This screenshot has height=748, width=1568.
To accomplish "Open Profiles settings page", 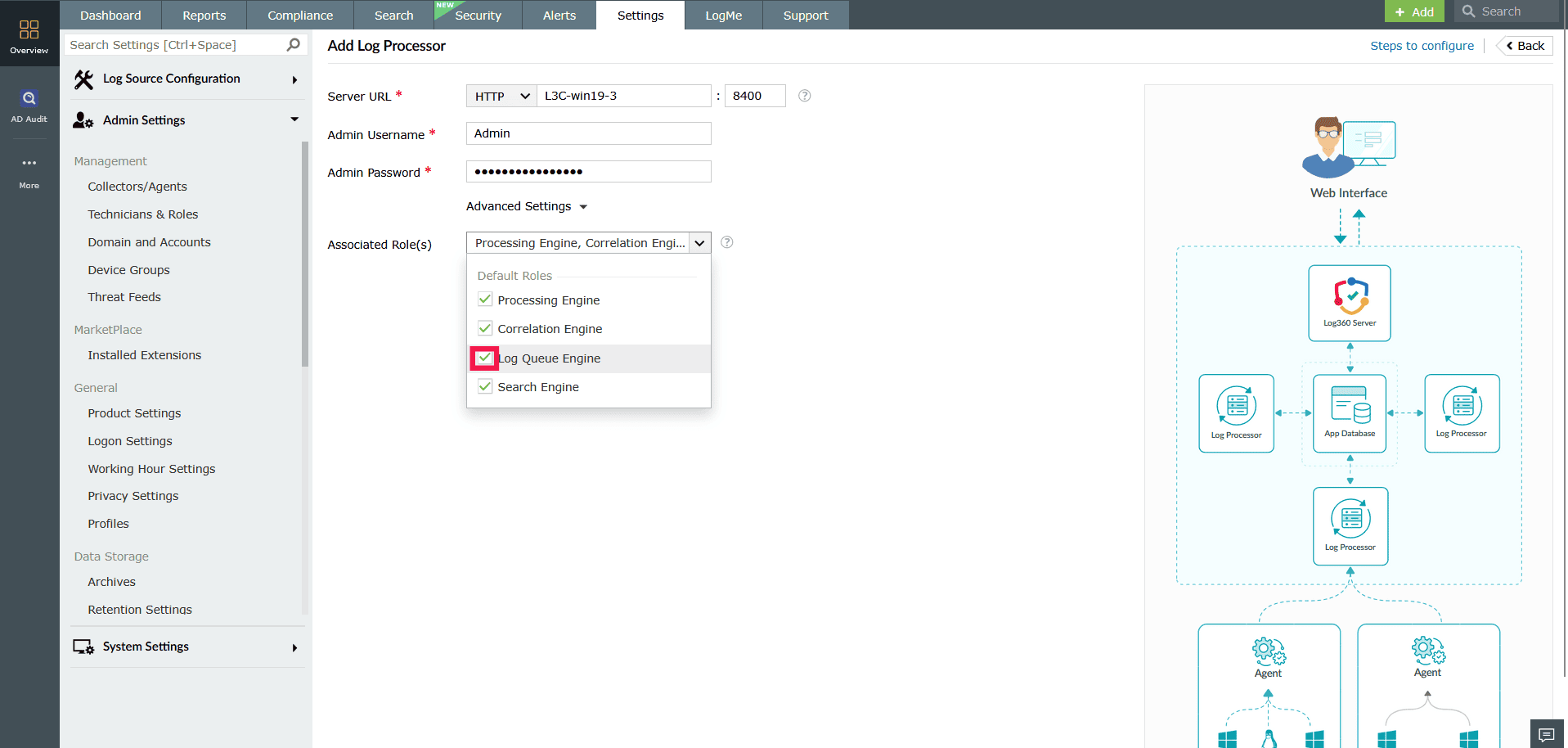I will click(x=109, y=524).
